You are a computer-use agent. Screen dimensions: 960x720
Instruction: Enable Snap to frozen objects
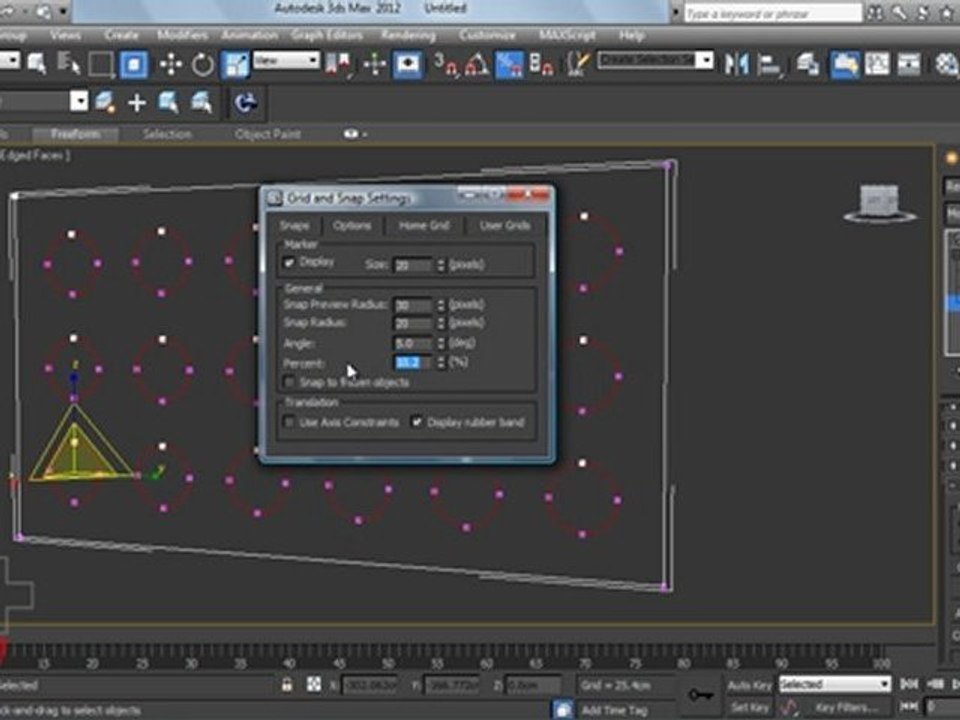coord(289,382)
